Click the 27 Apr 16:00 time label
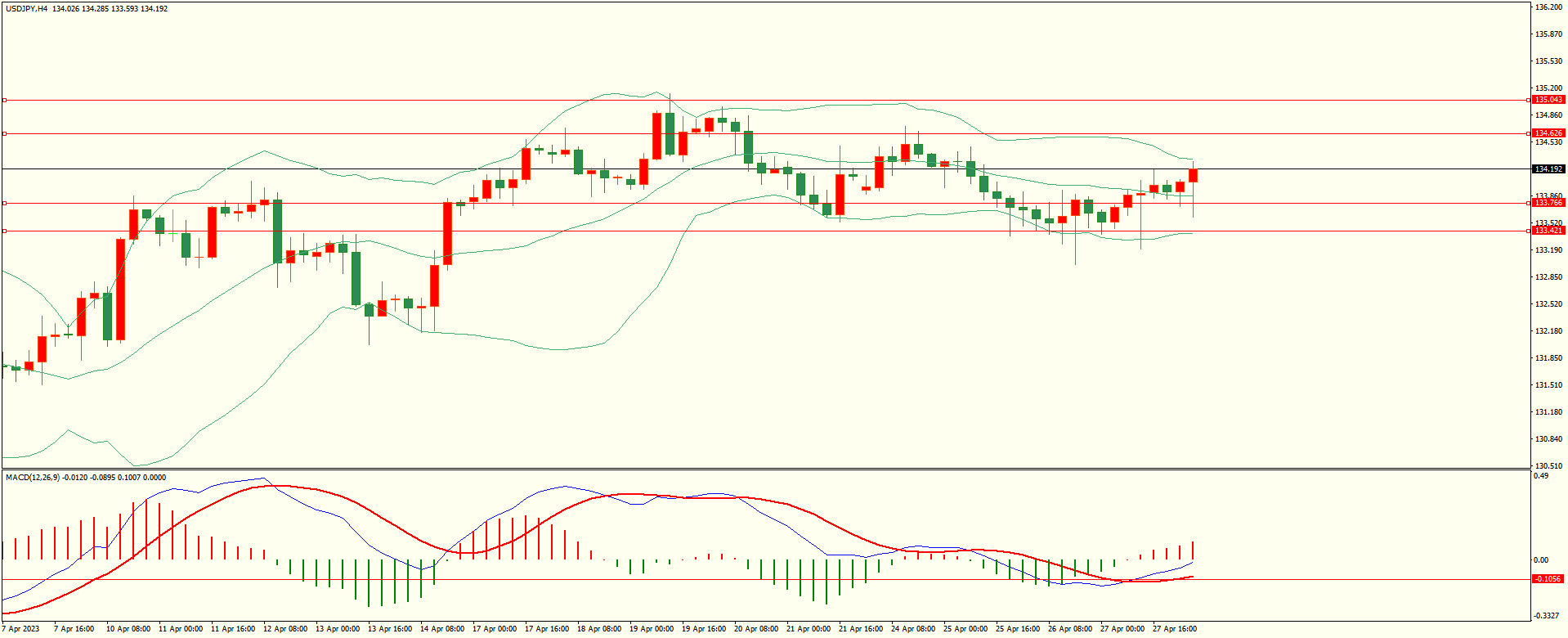1568x638 pixels. coord(1175,629)
